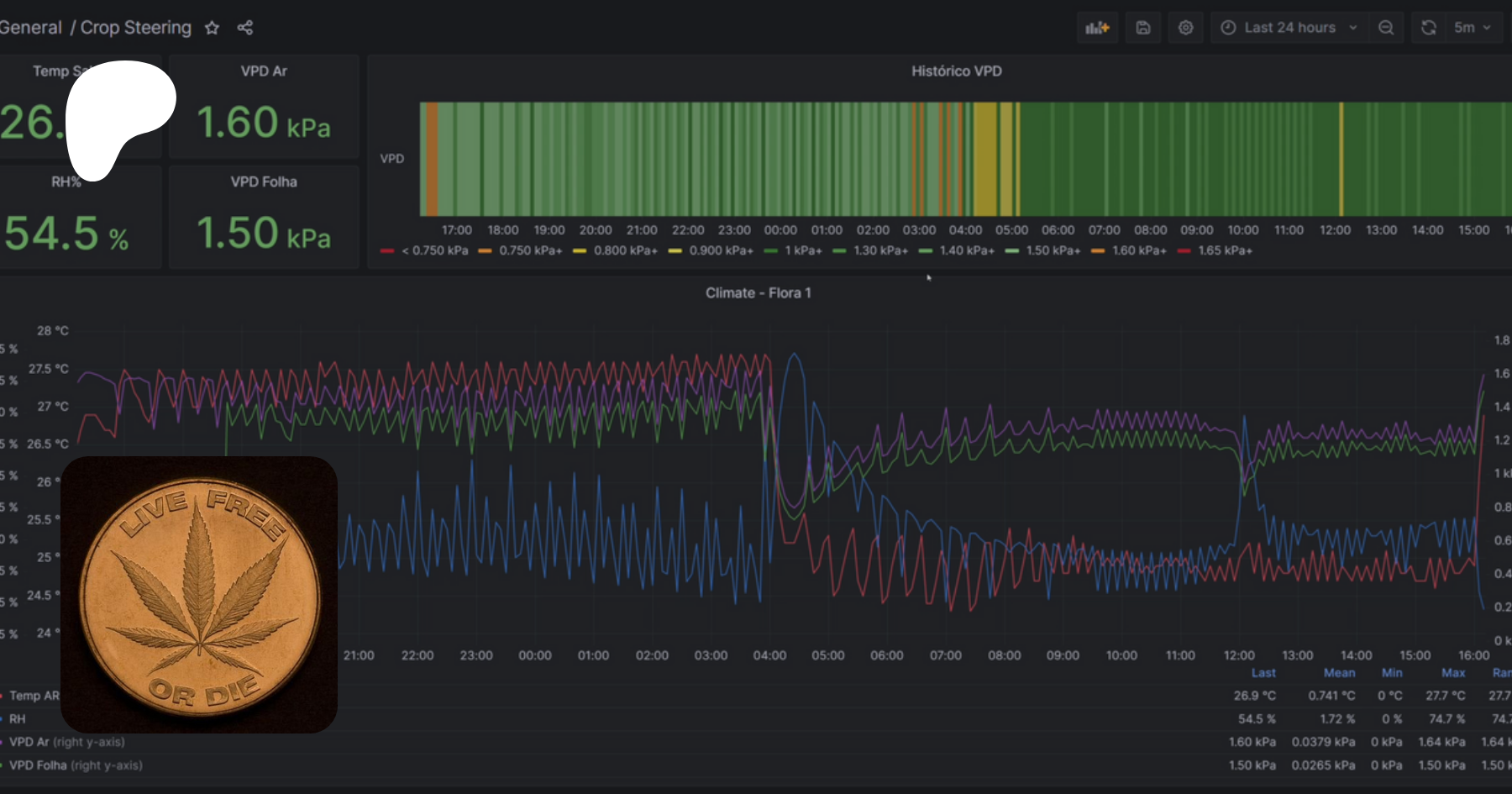Toggle the 1.65 kPa+ legend entry
Image resolution: width=1512 pixels, height=794 pixels.
(1225, 250)
